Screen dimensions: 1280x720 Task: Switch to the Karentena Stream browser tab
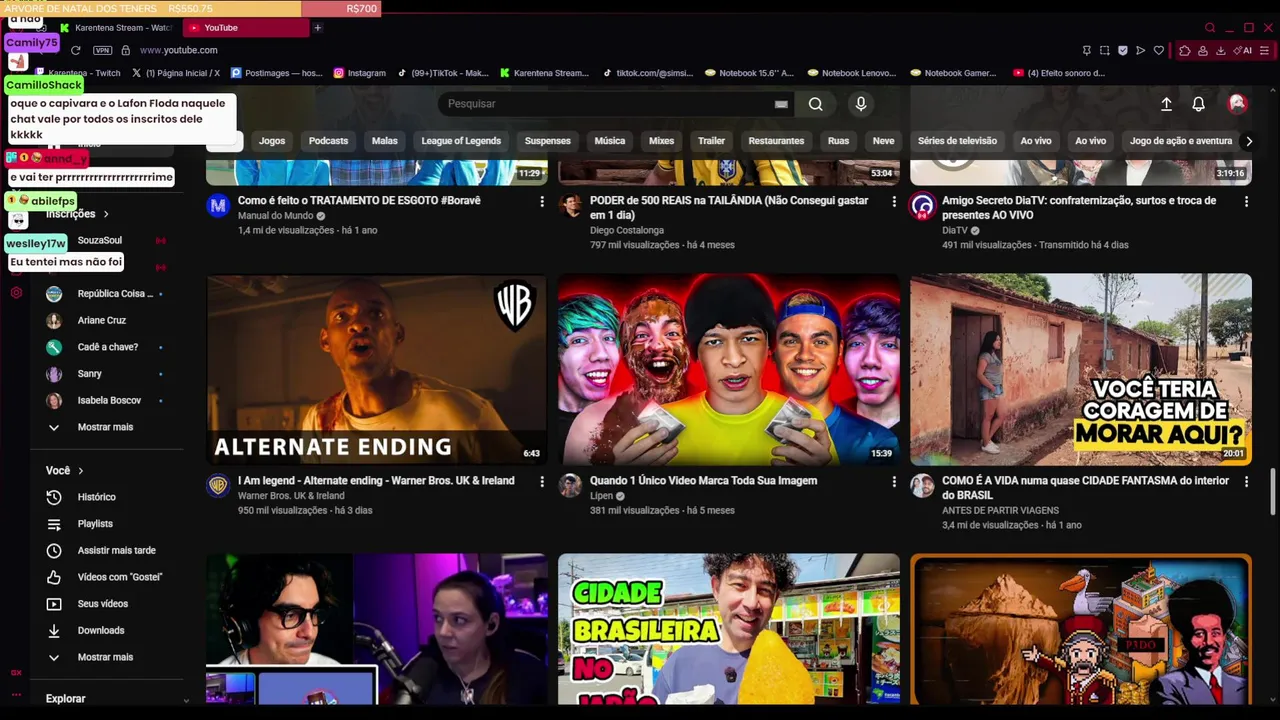click(x=115, y=28)
